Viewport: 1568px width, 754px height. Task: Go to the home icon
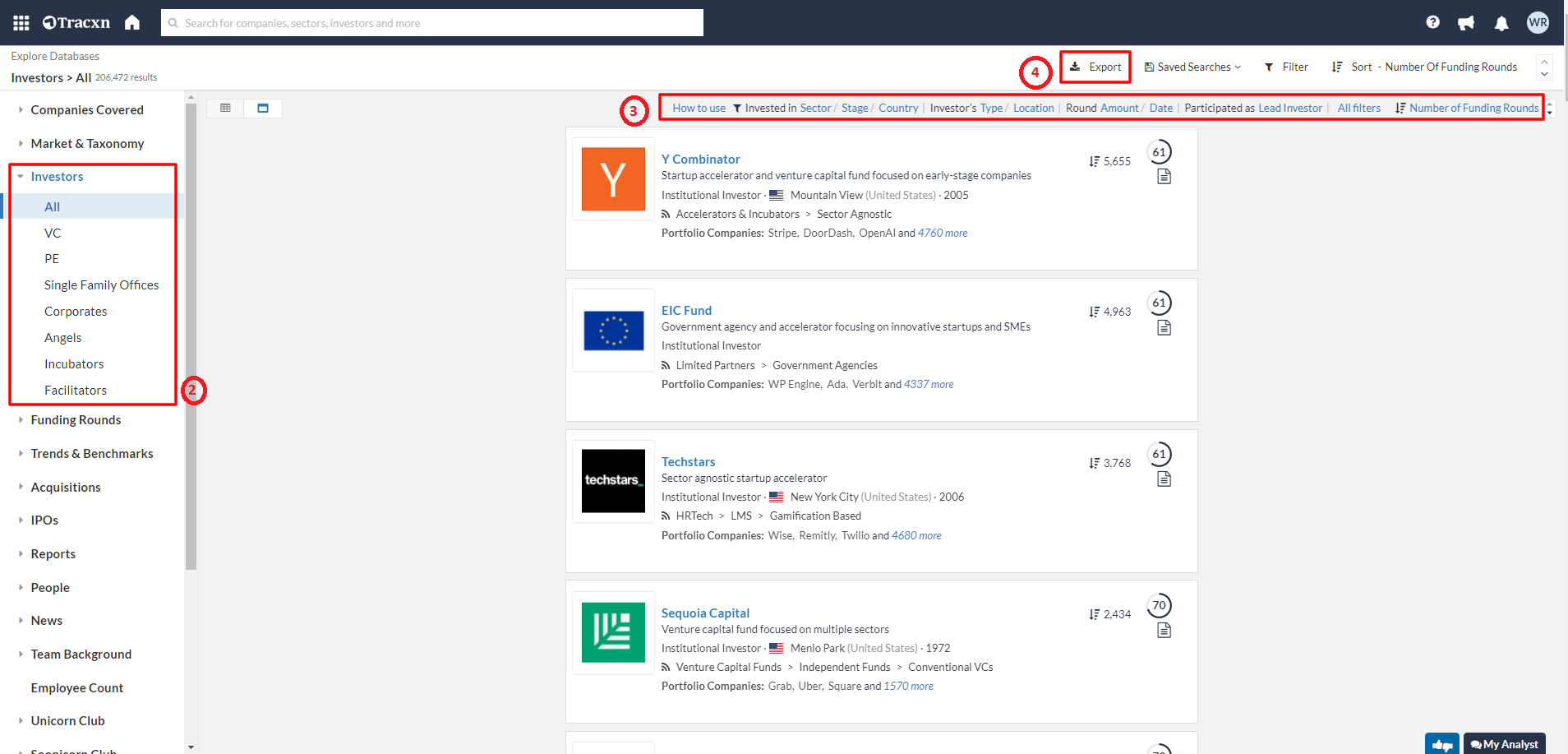pos(132,22)
